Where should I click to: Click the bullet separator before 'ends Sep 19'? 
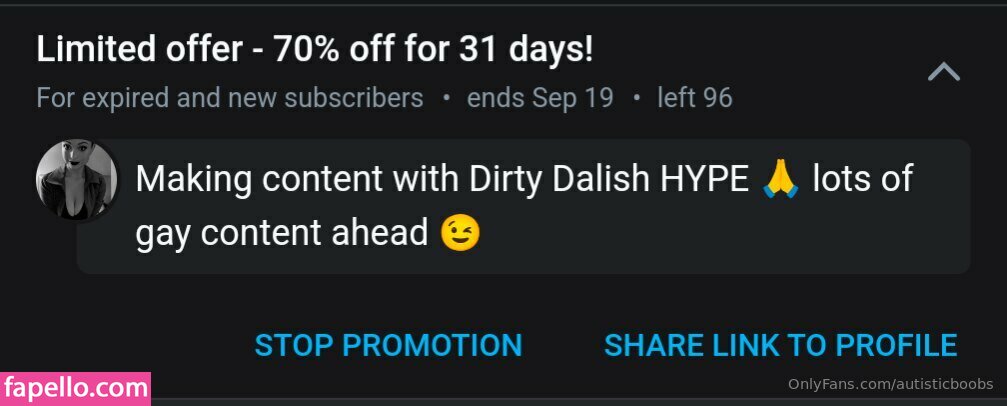pos(446,98)
